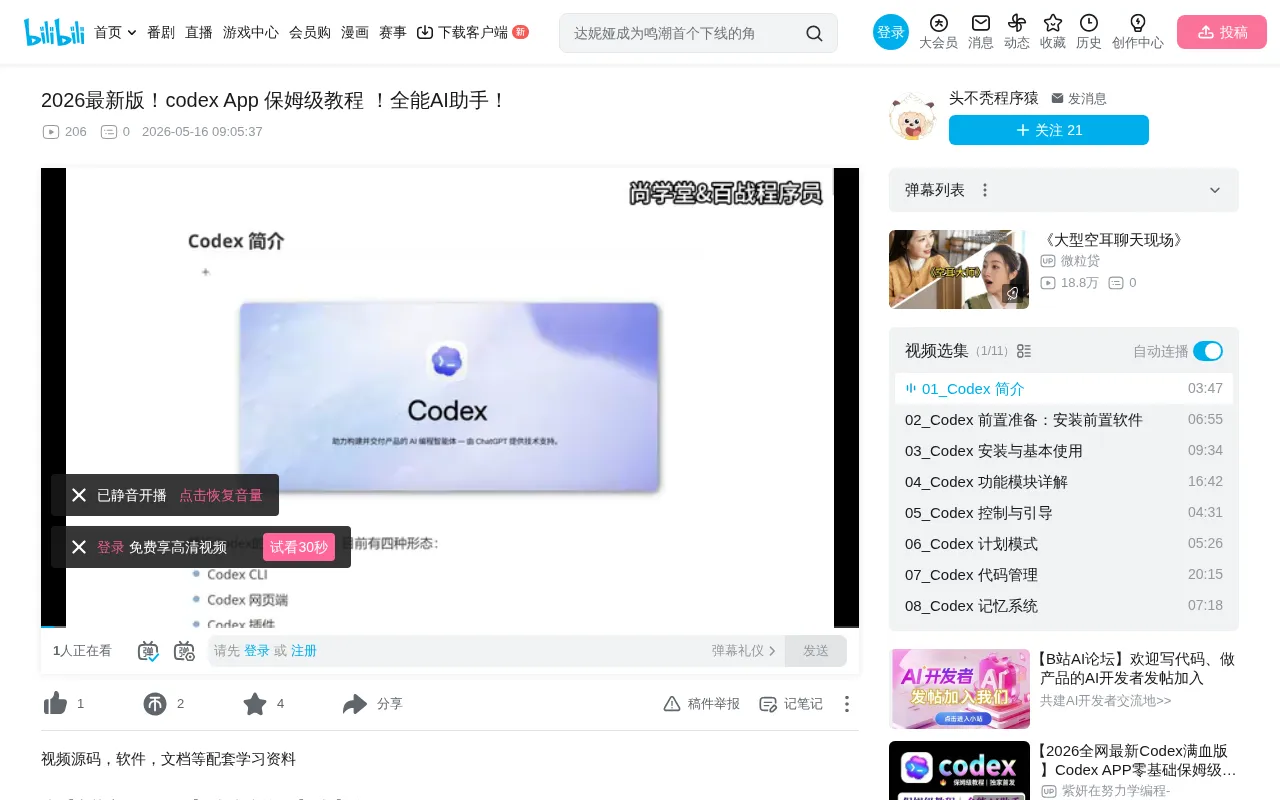Toggle danmaku display on the player
This screenshot has height=800, width=1280.
pos(148,651)
